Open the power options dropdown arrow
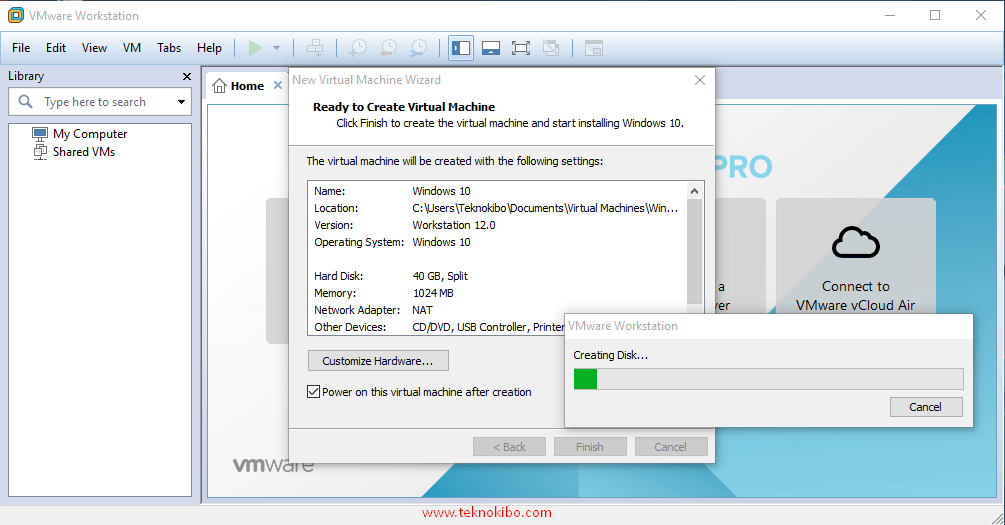Viewport: 1005px width, 525px height. 276,48
